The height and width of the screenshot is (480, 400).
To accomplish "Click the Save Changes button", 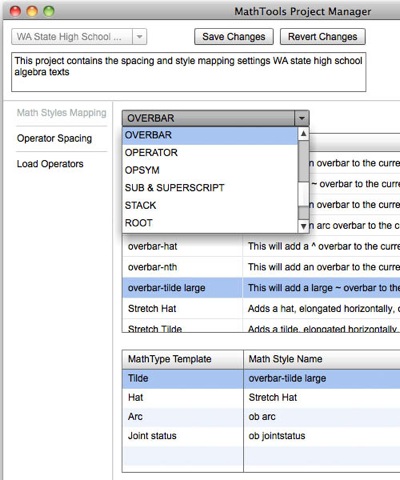I will (234, 37).
